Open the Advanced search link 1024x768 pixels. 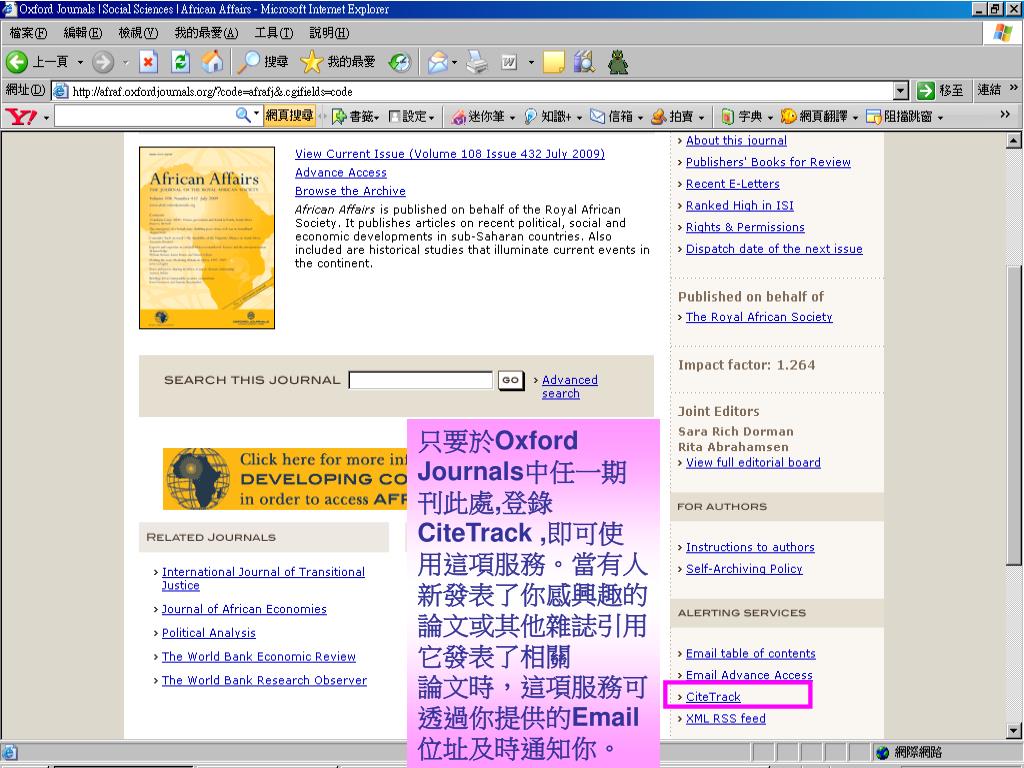569,387
